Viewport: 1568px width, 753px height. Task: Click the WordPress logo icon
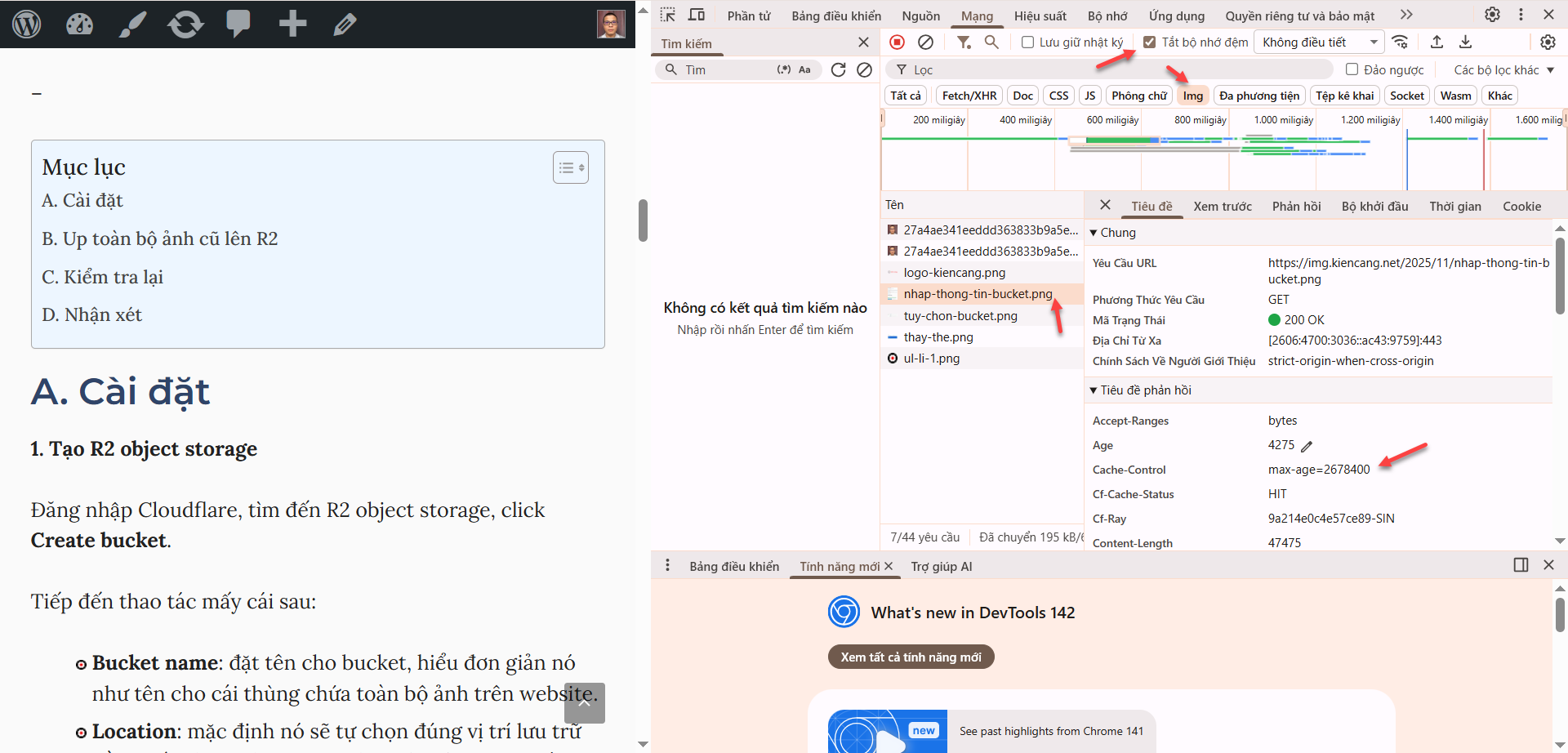coord(27,25)
